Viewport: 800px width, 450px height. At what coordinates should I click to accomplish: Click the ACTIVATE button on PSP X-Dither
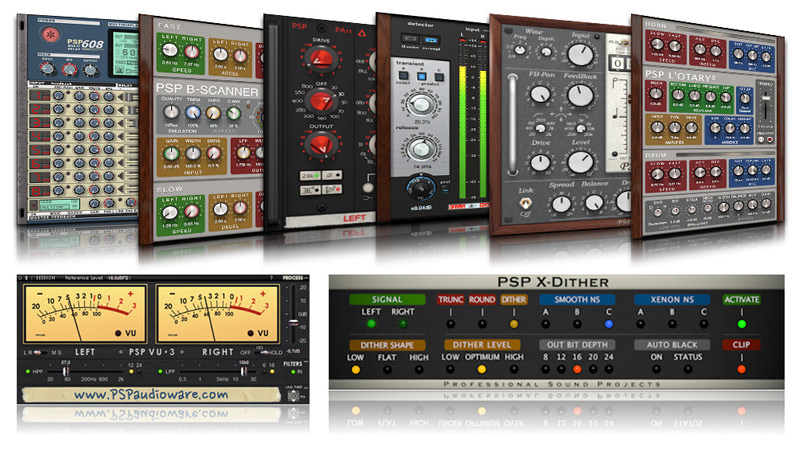[741, 299]
